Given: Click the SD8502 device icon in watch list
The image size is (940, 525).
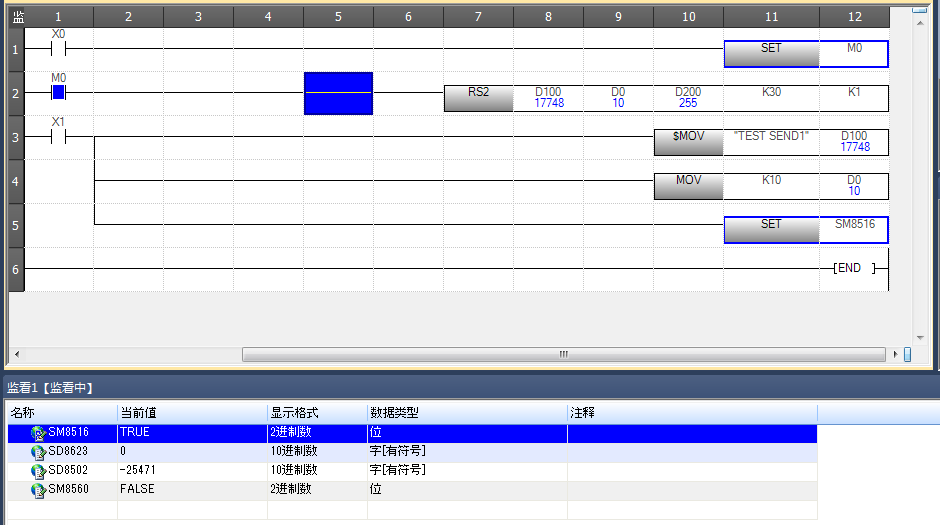Looking at the screenshot, I should point(38,471).
